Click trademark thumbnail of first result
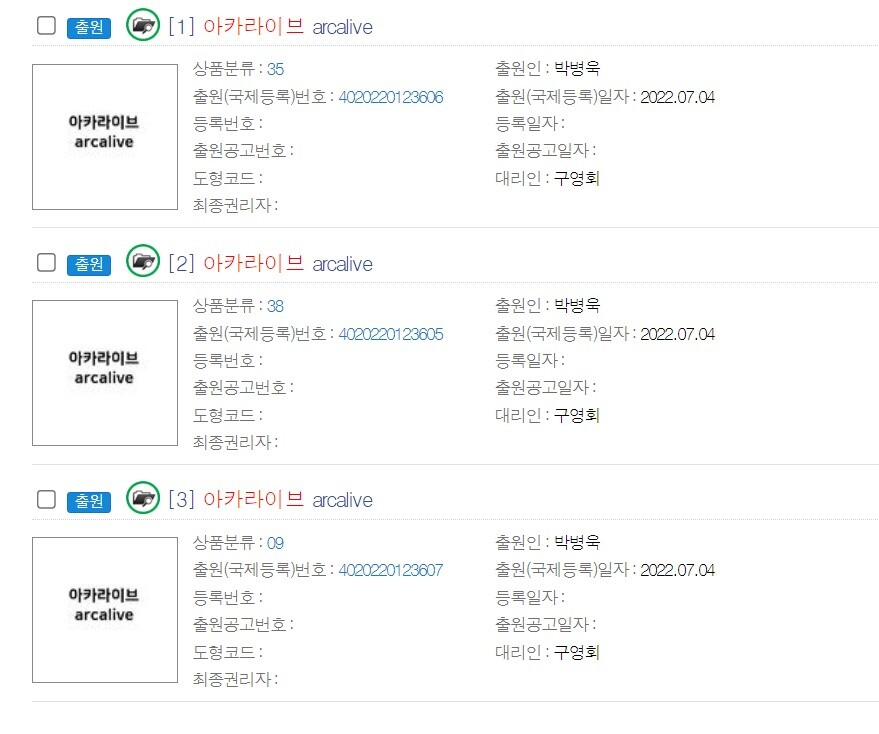 coord(104,137)
